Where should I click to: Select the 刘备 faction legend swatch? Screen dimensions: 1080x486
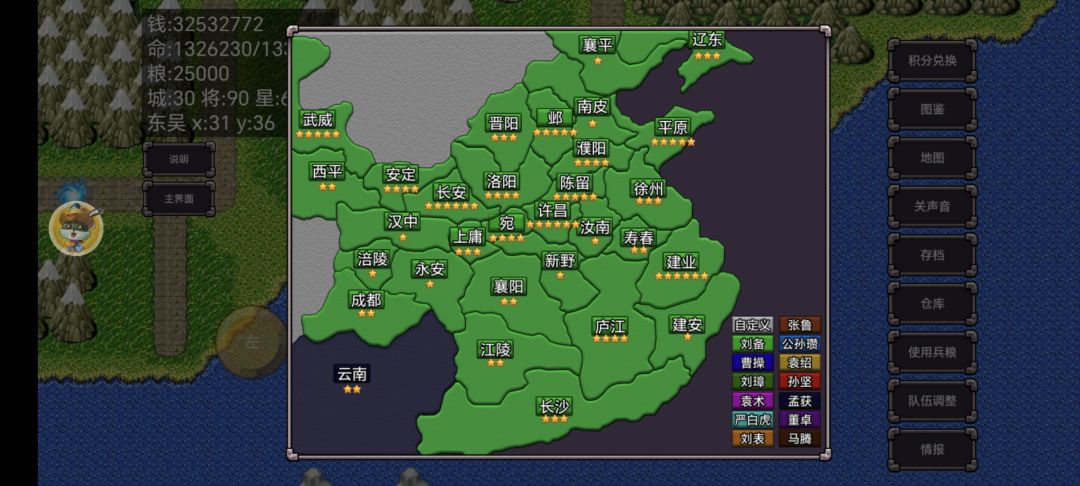(752, 344)
